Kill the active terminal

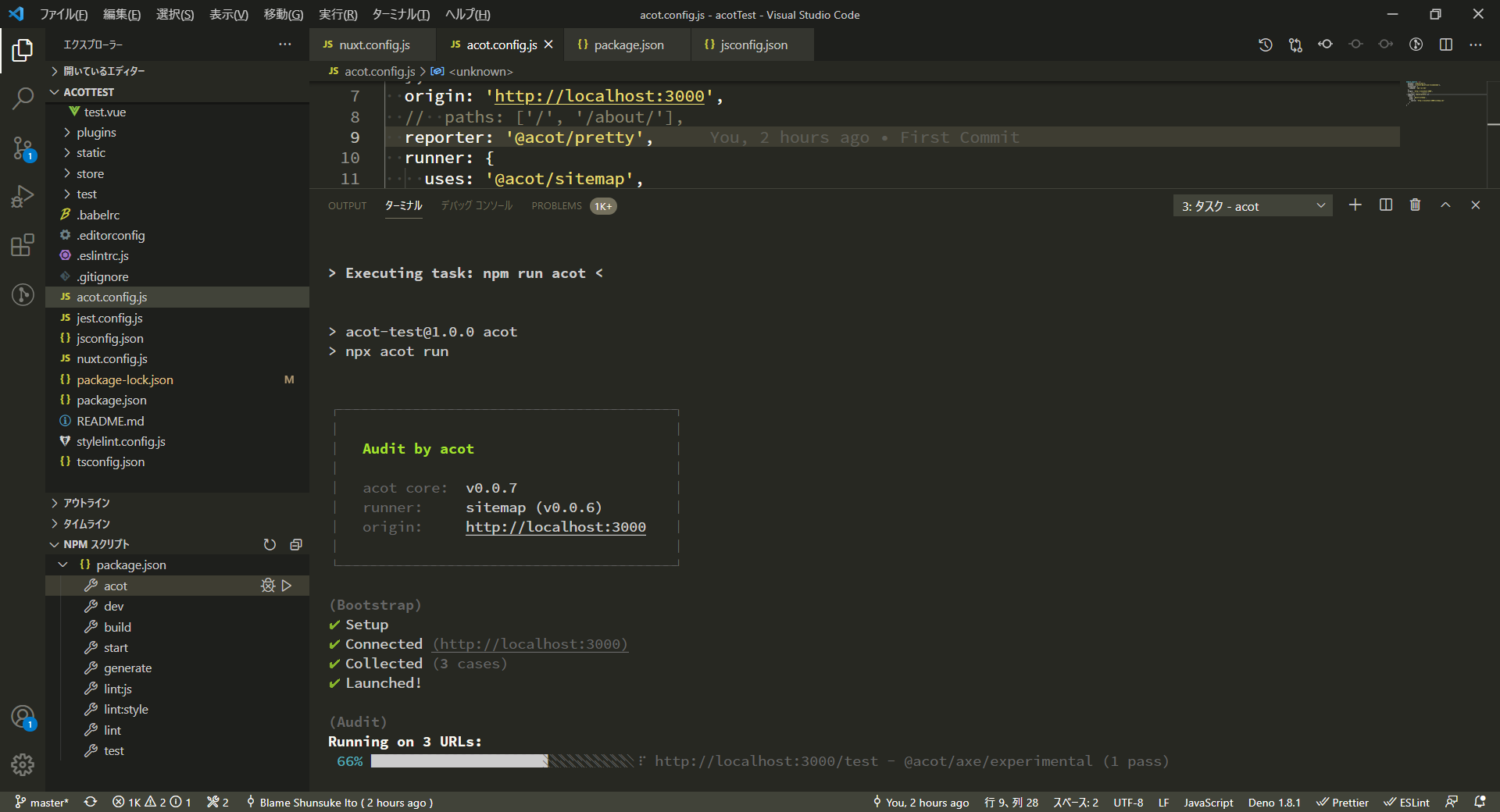[1415, 205]
